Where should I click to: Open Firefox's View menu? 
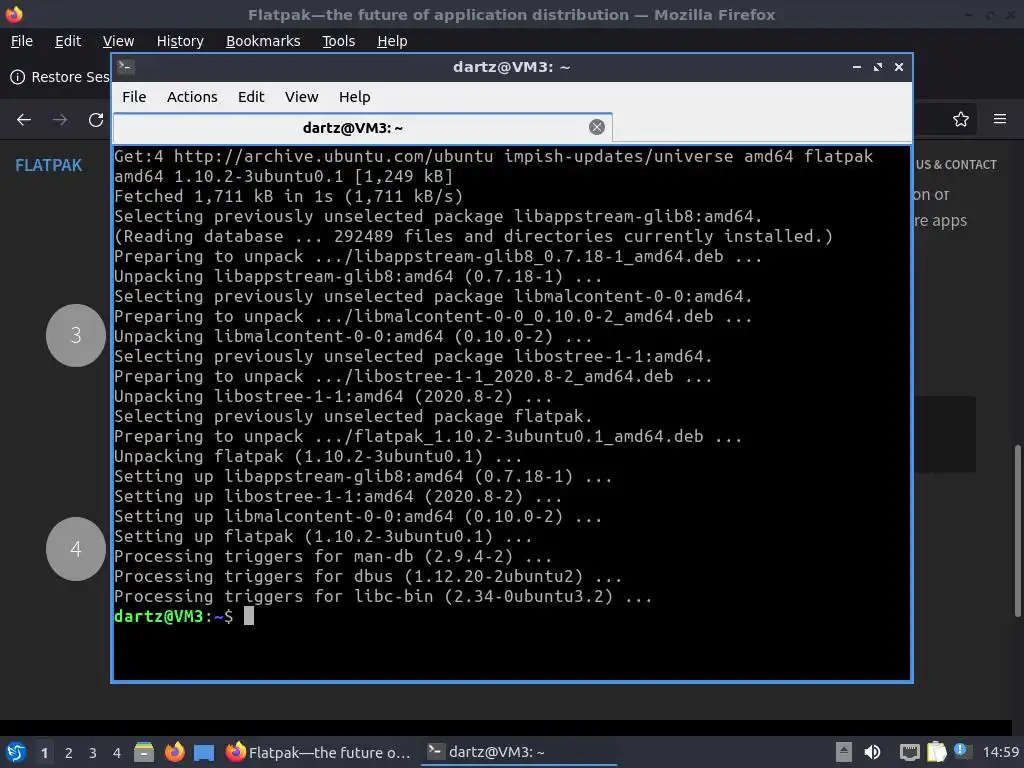point(118,40)
